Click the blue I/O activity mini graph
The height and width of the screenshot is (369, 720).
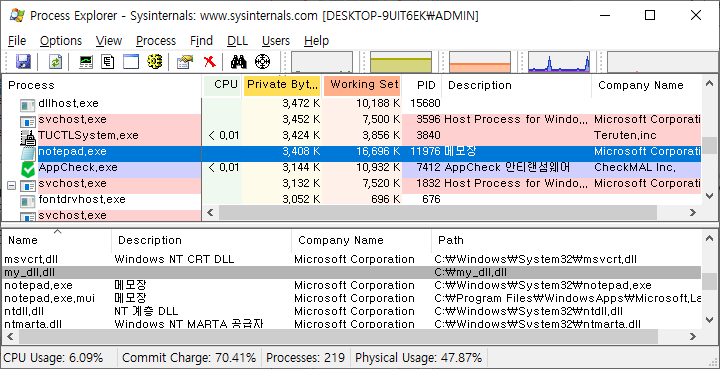tap(559, 62)
